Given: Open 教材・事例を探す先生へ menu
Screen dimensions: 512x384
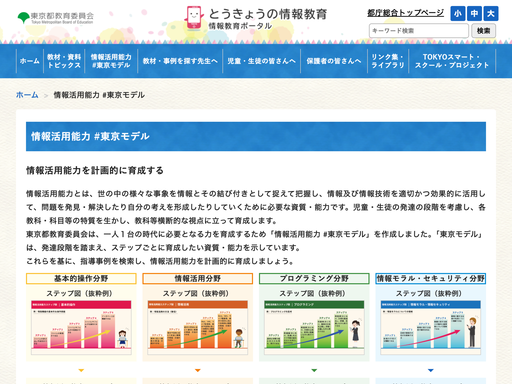Looking at the screenshot, I should click(180, 61).
